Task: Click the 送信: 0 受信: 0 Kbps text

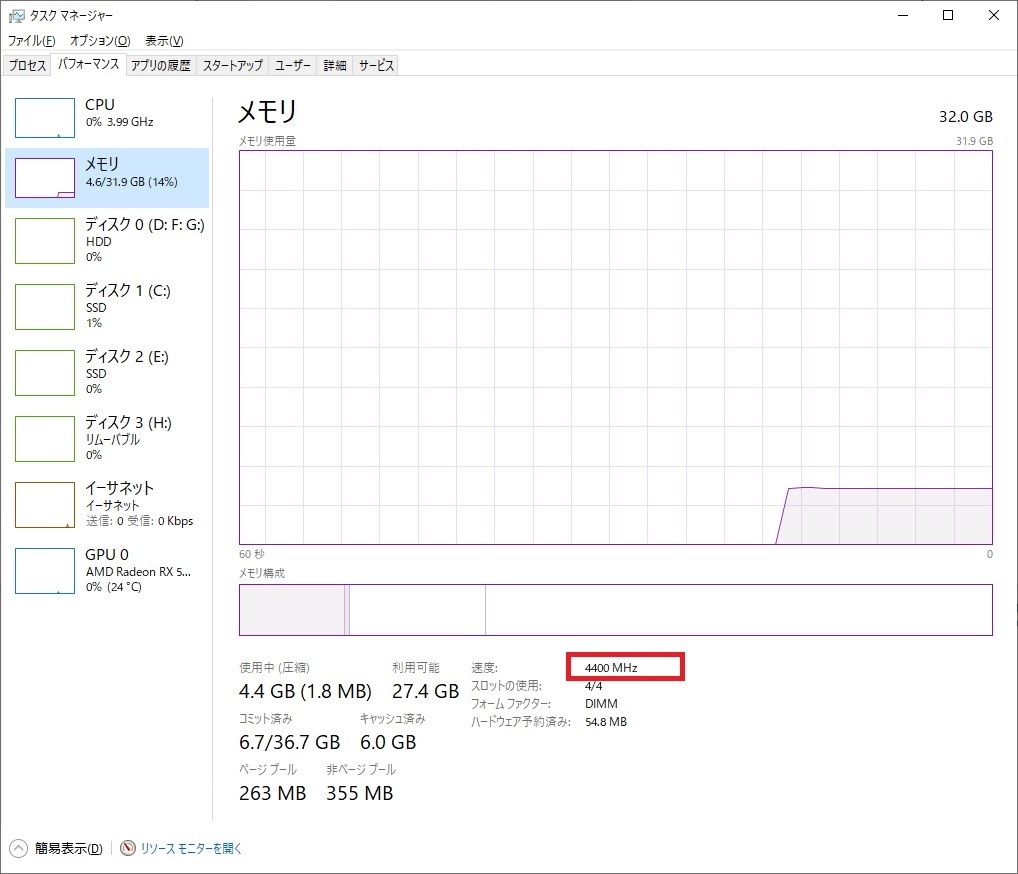Action: (140, 521)
